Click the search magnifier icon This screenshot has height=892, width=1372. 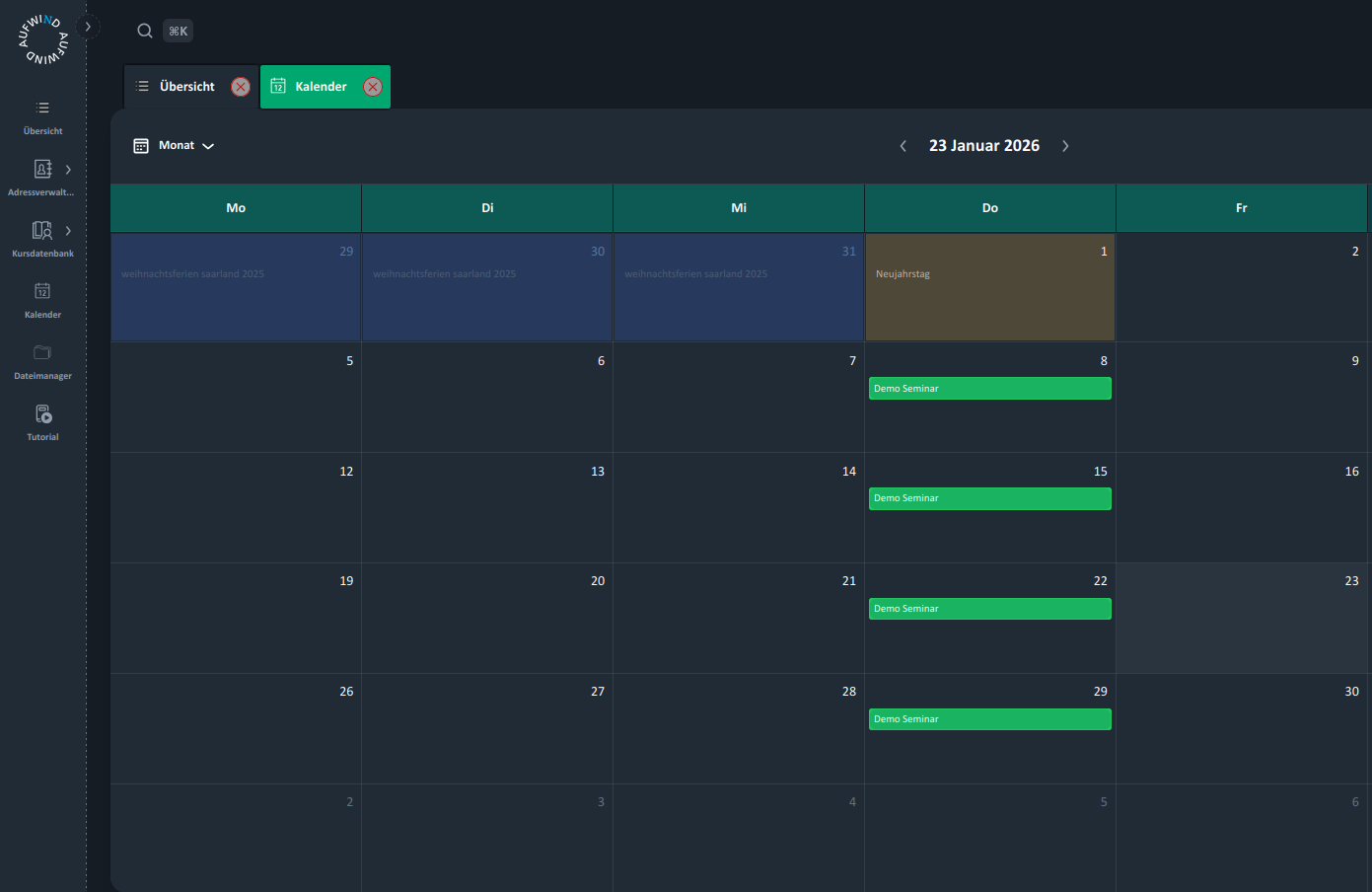(x=145, y=31)
